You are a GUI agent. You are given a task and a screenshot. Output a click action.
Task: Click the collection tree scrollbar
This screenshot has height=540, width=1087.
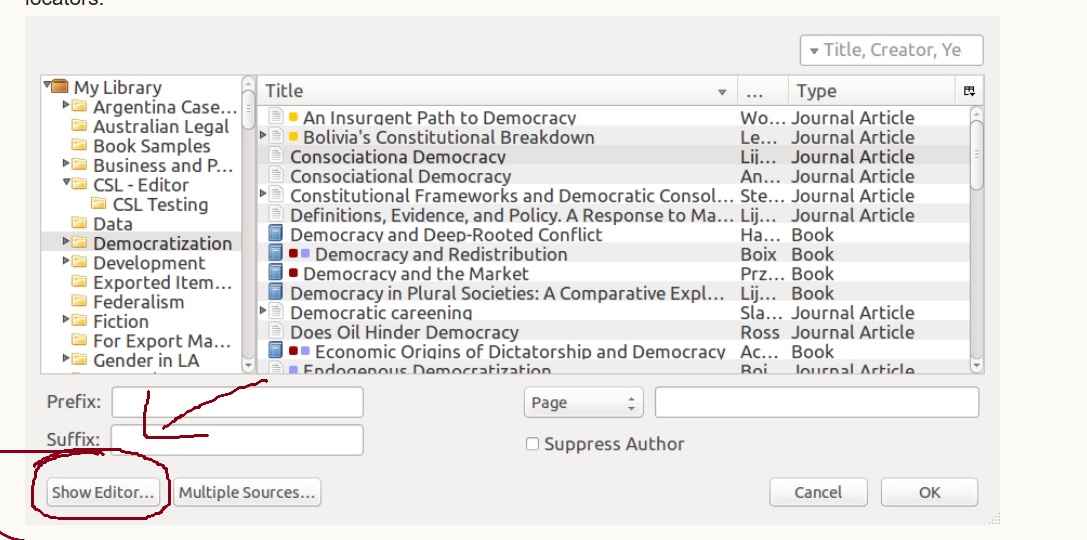248,225
